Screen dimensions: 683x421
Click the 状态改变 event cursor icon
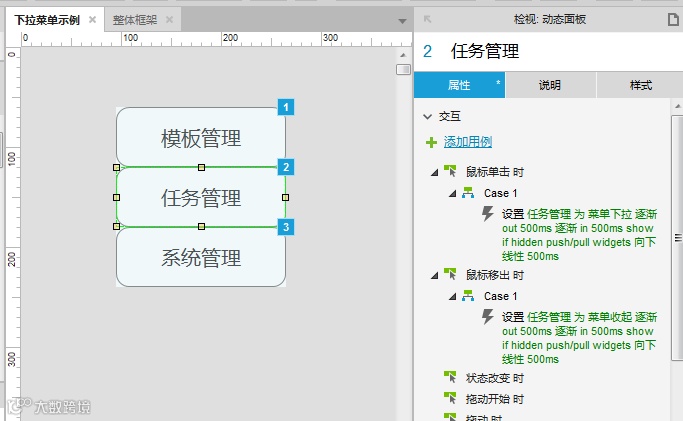[x=450, y=377]
